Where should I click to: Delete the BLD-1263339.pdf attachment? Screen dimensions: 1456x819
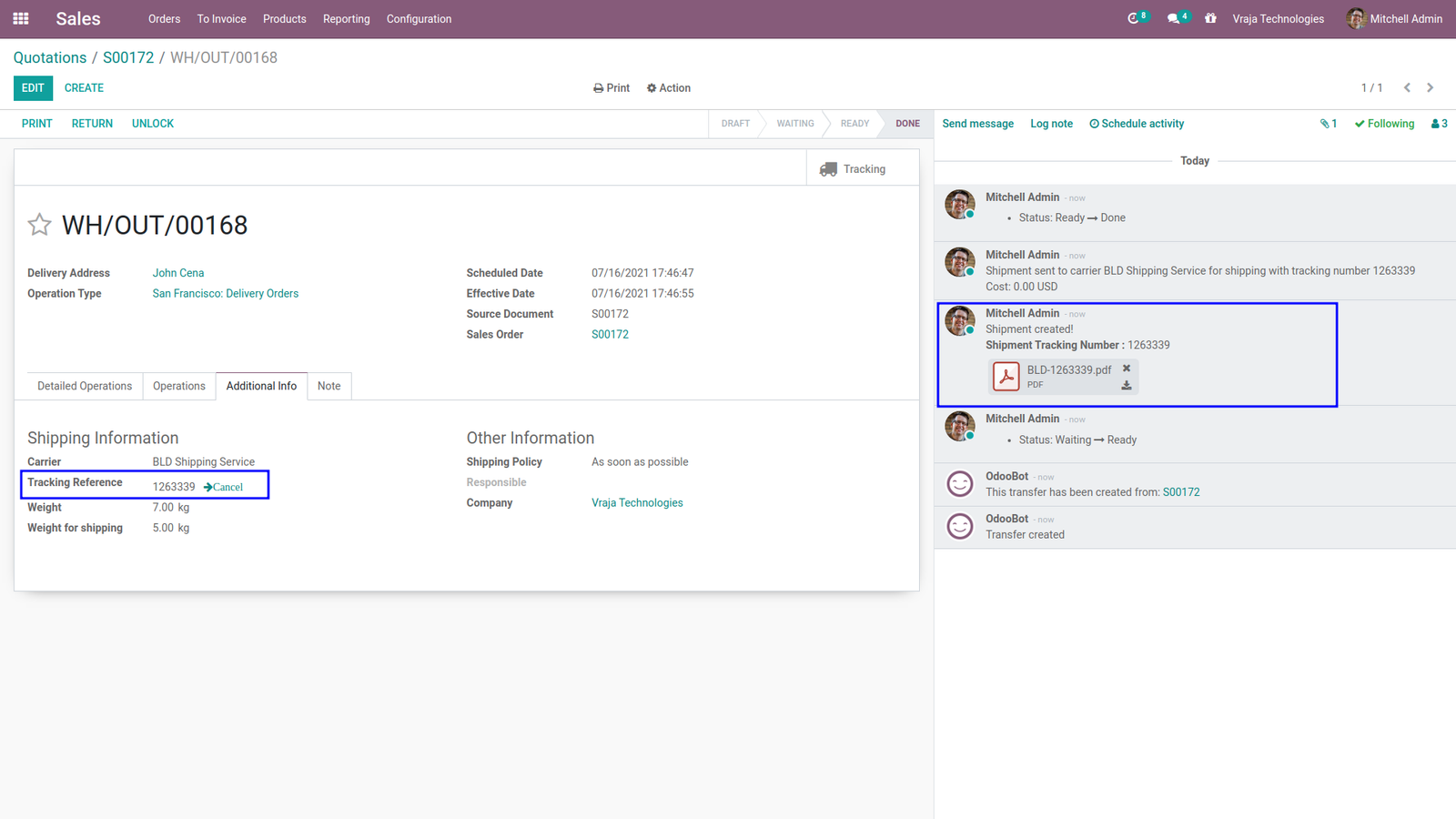coord(1127,369)
